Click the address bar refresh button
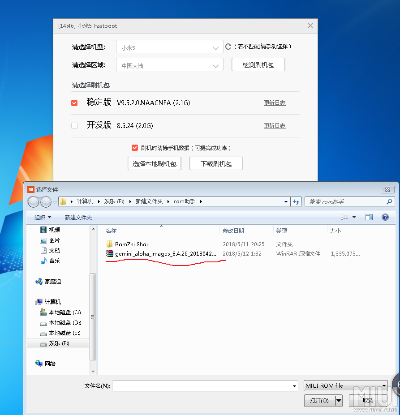Image resolution: width=400 pixels, height=415 pixels. click(296, 202)
